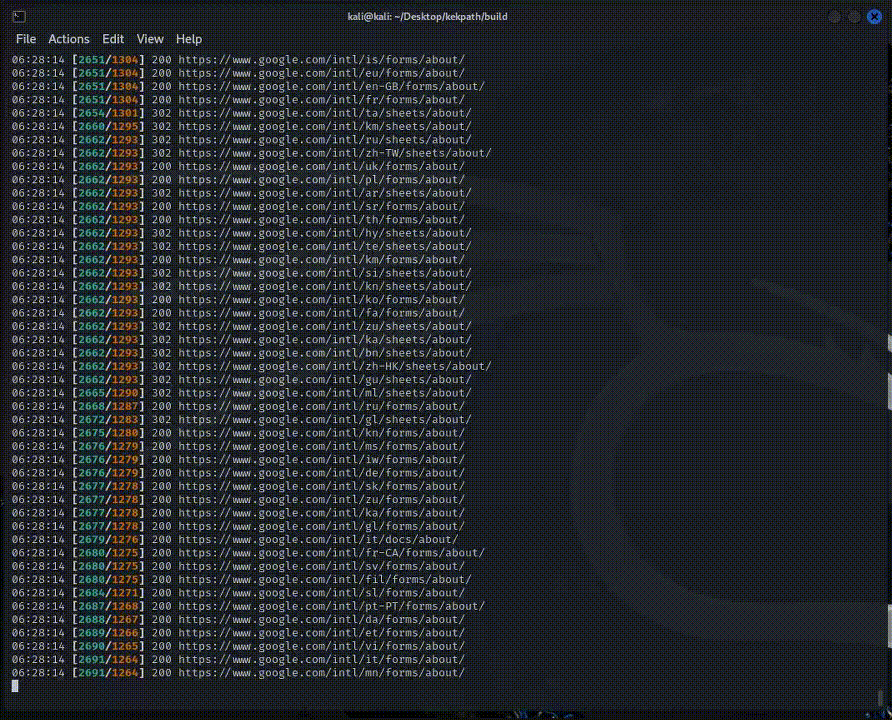The width and height of the screenshot is (892, 720).
Task: Click the intl/pl/forms/about/ URL
Action: pos(321,179)
